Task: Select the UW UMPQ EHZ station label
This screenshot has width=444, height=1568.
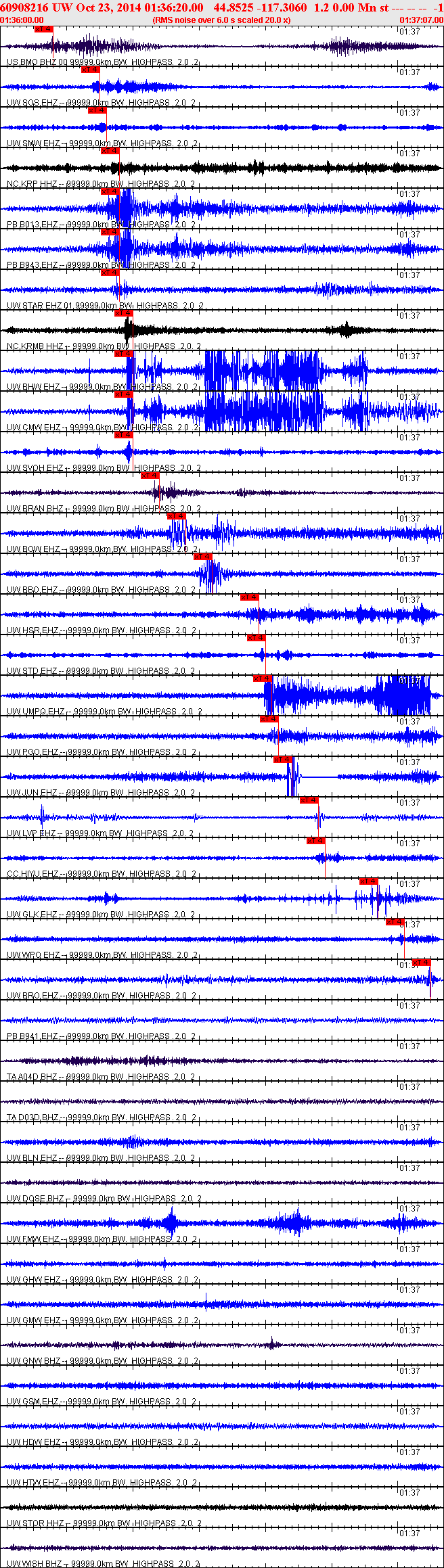Action: coord(104,712)
